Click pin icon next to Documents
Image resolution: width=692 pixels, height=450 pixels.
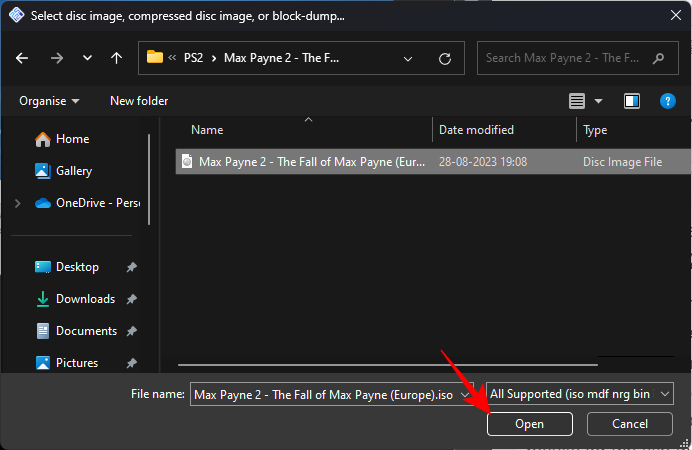(132, 331)
